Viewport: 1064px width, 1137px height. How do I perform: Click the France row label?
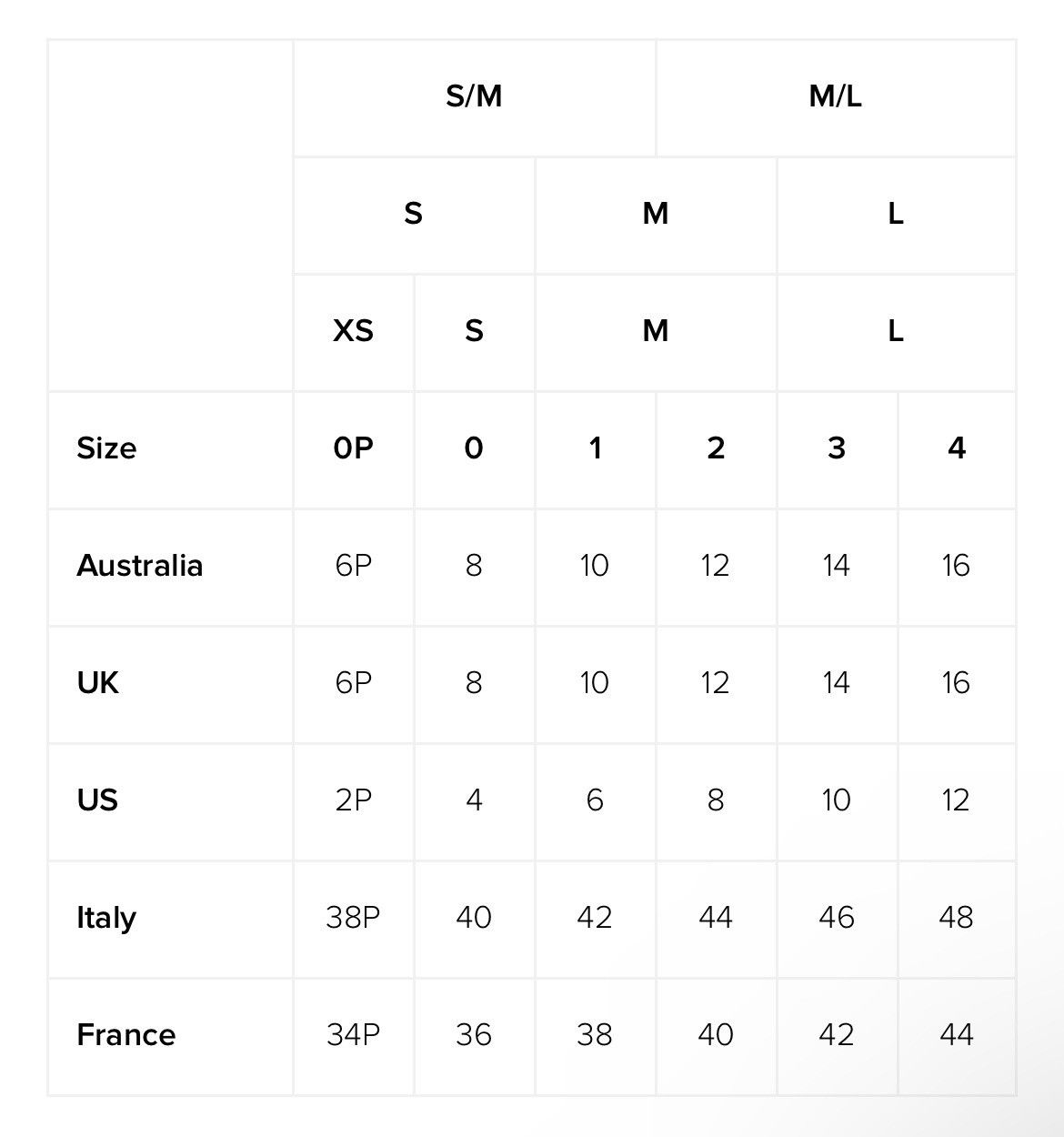(170, 1035)
